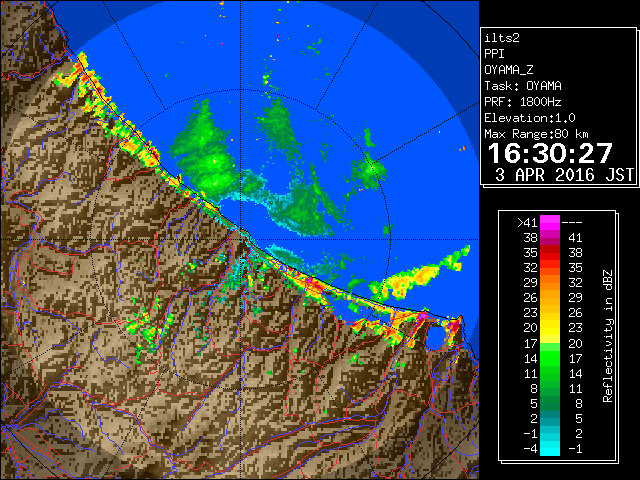Image resolution: width=640 pixels, height=480 pixels.
Task: Click the 'Reflectivity in dBZ' legend title
Action: (607, 336)
